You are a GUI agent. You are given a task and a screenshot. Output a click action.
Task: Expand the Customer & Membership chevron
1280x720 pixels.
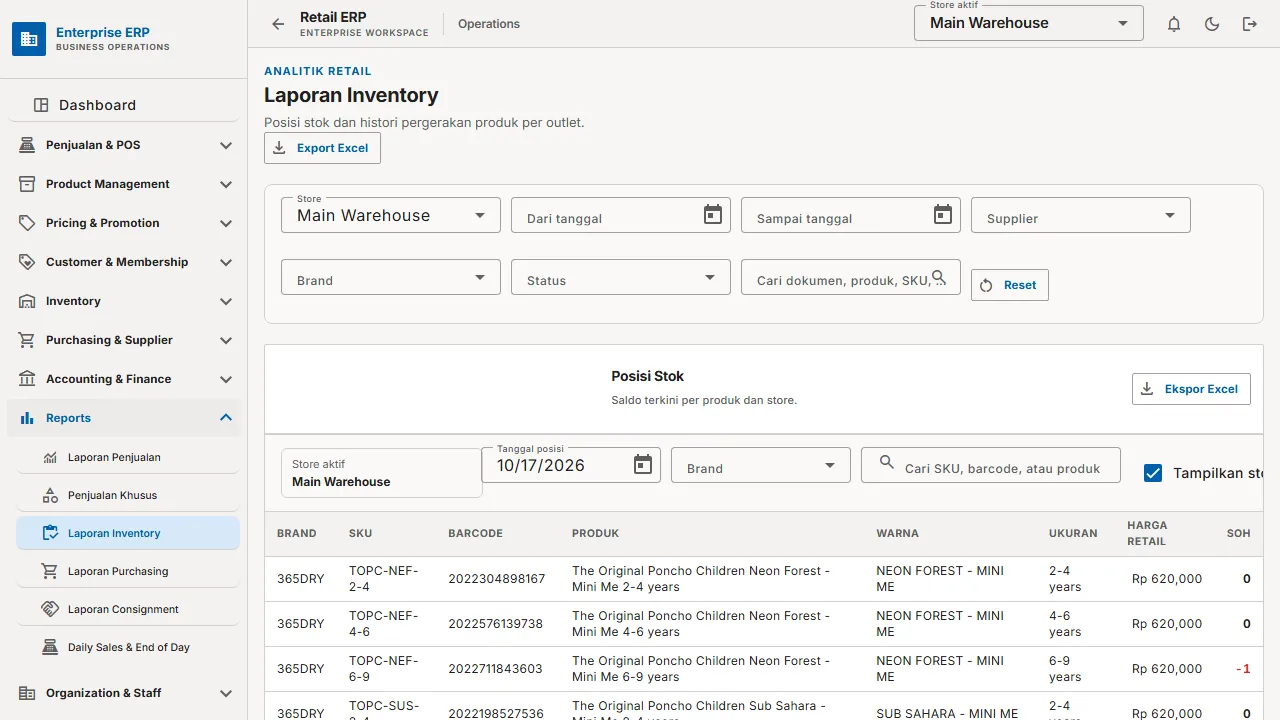(x=226, y=262)
